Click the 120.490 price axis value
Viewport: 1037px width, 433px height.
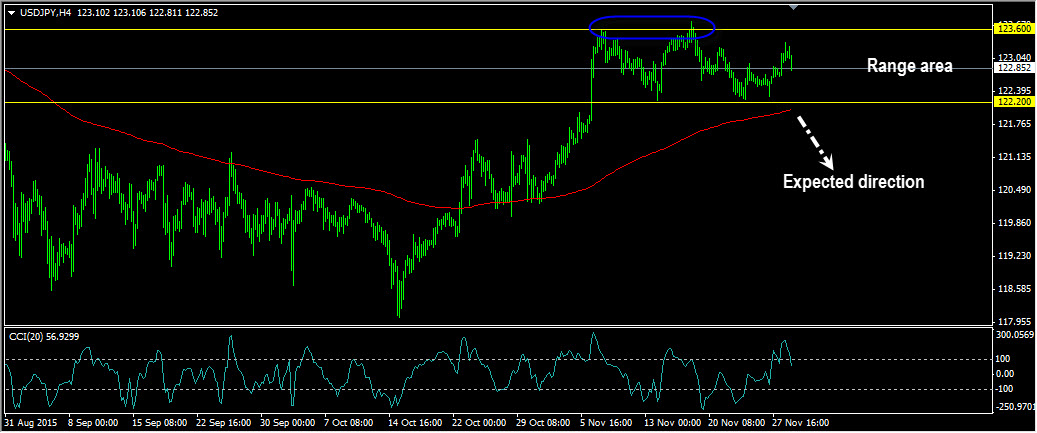(1015, 190)
